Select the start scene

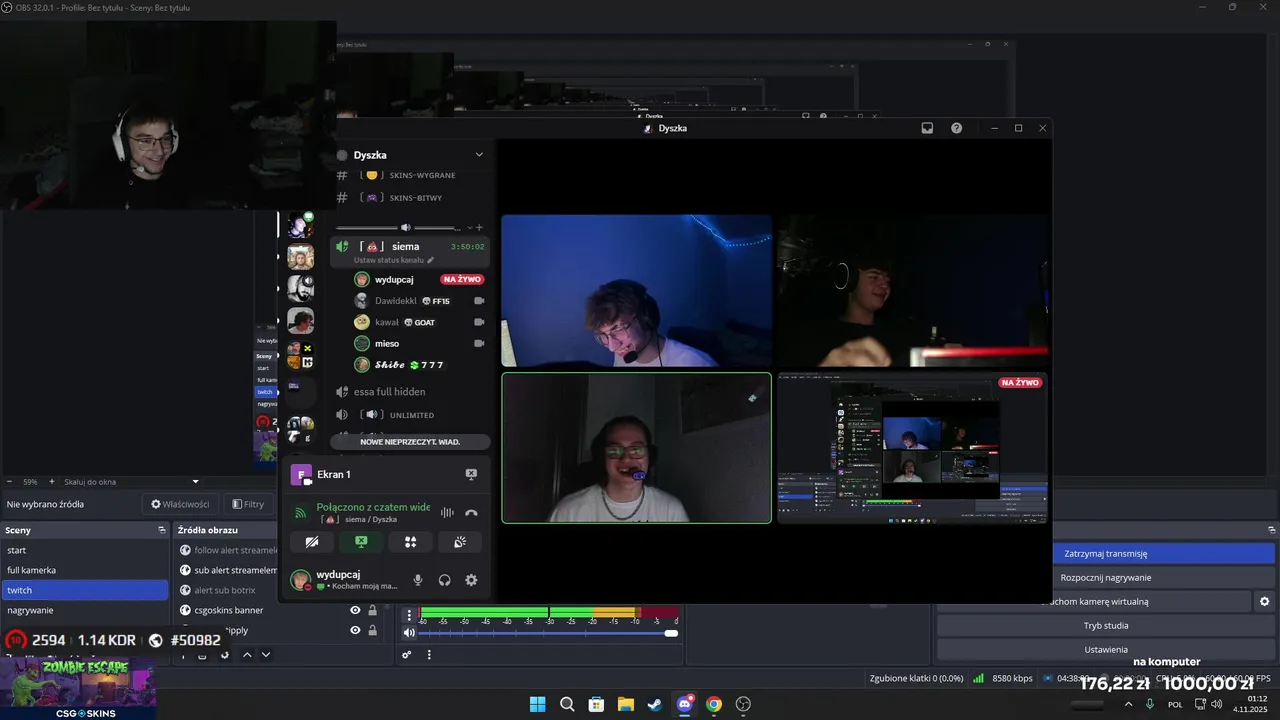click(85, 550)
